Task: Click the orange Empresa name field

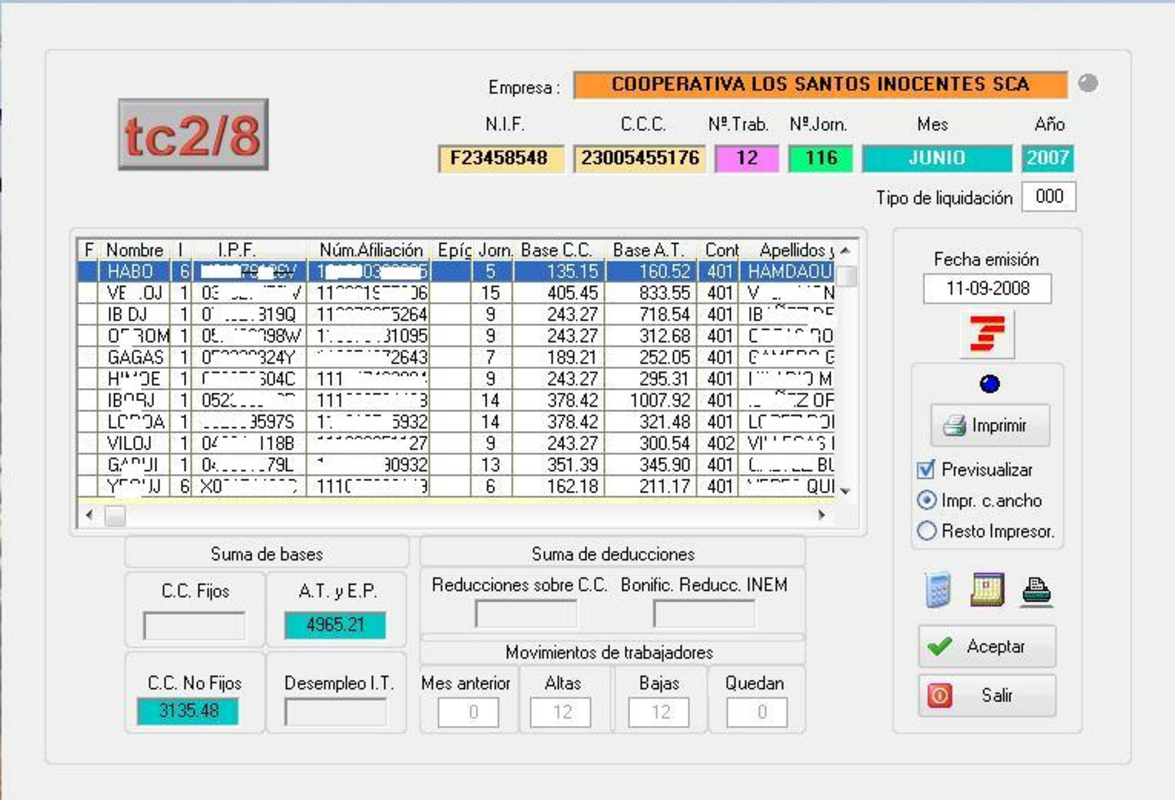Action: pos(821,84)
